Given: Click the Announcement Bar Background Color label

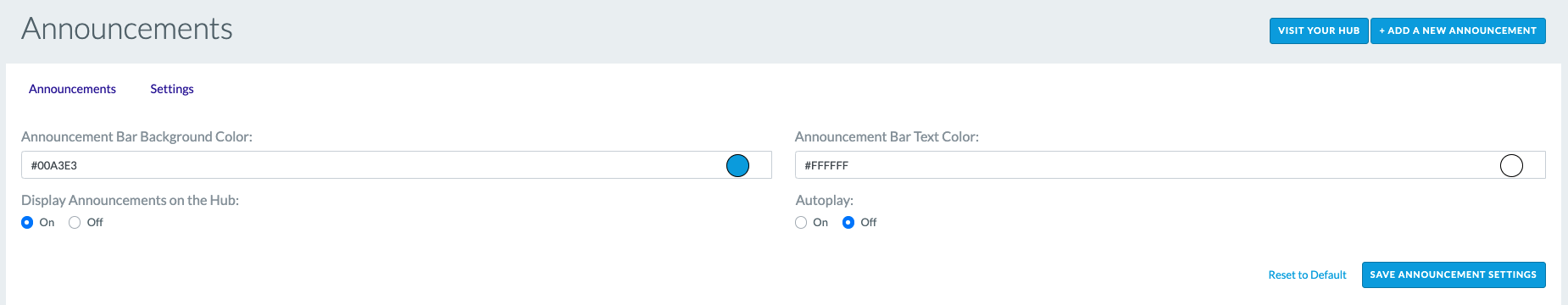Looking at the screenshot, I should 136,136.
